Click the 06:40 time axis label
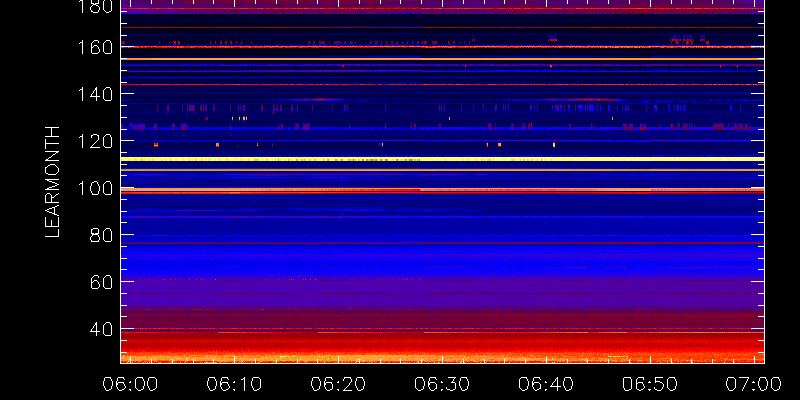 (546, 384)
